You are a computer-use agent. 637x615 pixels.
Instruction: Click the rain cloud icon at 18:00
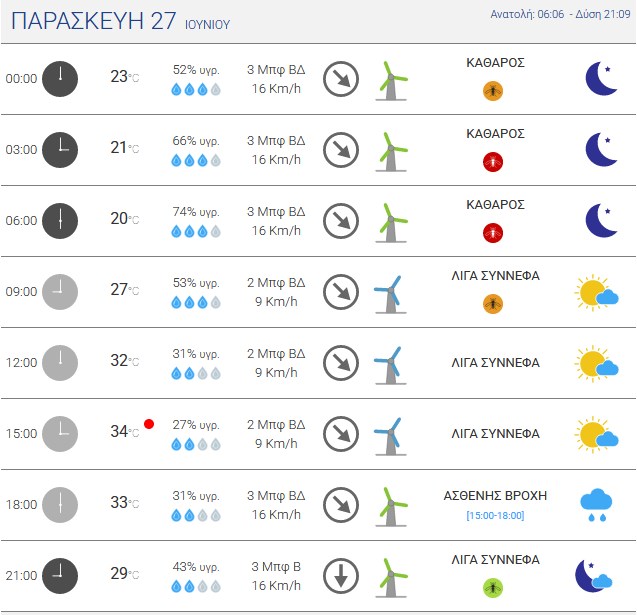point(596,505)
